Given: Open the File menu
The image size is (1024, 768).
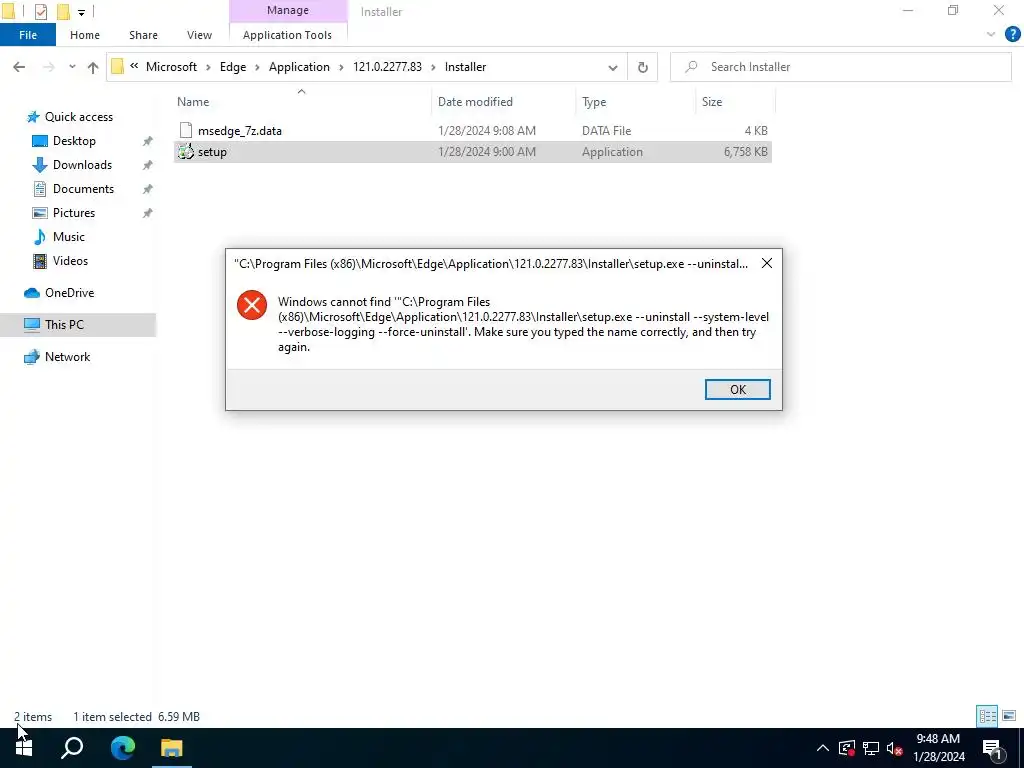Looking at the screenshot, I should click(28, 35).
